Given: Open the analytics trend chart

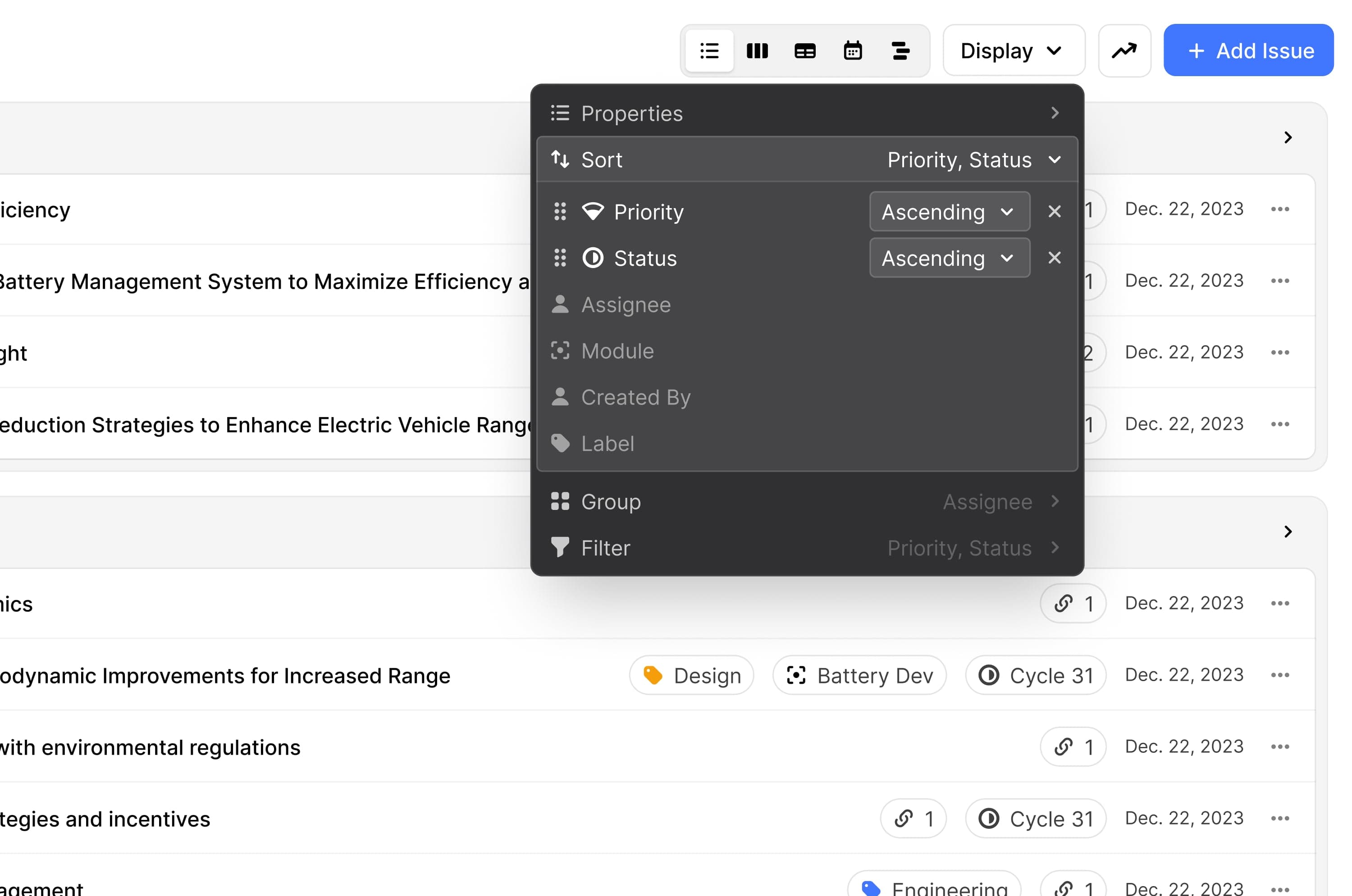Looking at the screenshot, I should coord(1124,51).
